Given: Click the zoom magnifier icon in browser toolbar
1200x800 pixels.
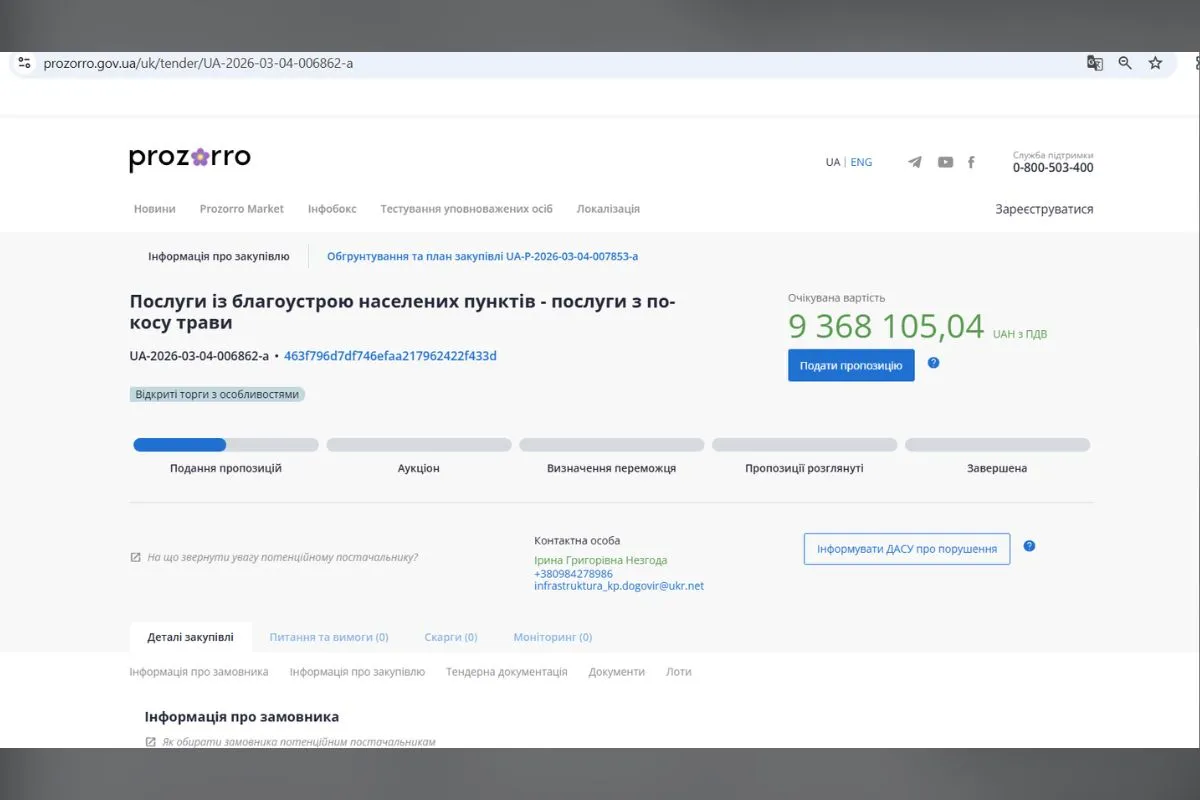Looking at the screenshot, I should pos(1125,62).
